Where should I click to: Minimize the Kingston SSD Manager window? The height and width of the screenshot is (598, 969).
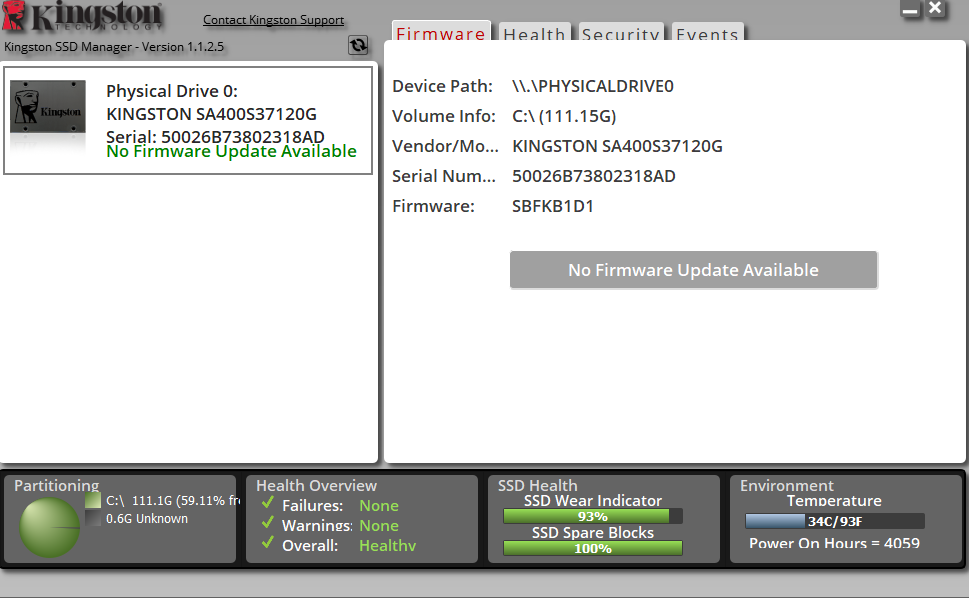[x=910, y=10]
